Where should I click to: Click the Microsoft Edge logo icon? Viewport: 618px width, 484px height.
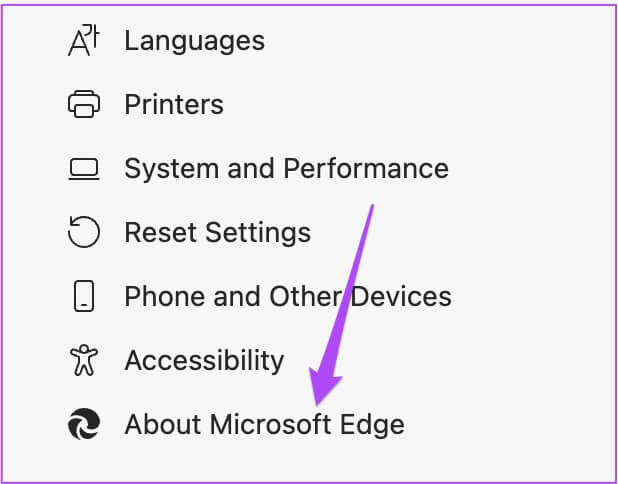(x=83, y=424)
